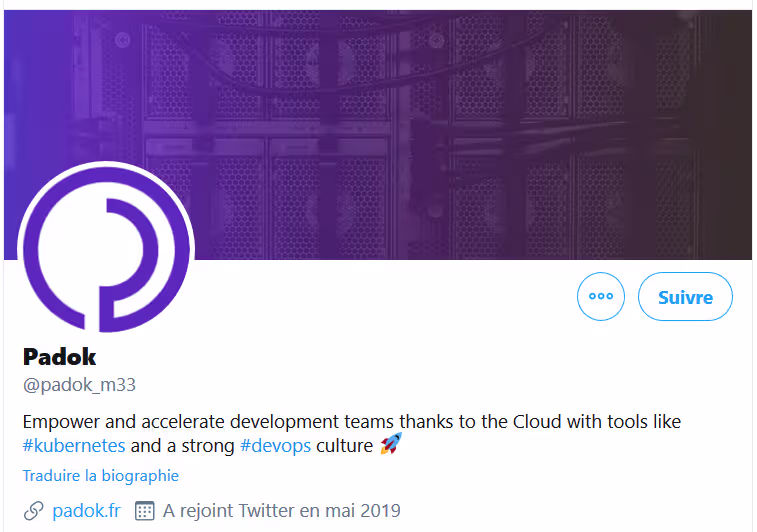
Task: Click the Padok circular logo avatar
Action: pyautogui.click(x=105, y=249)
